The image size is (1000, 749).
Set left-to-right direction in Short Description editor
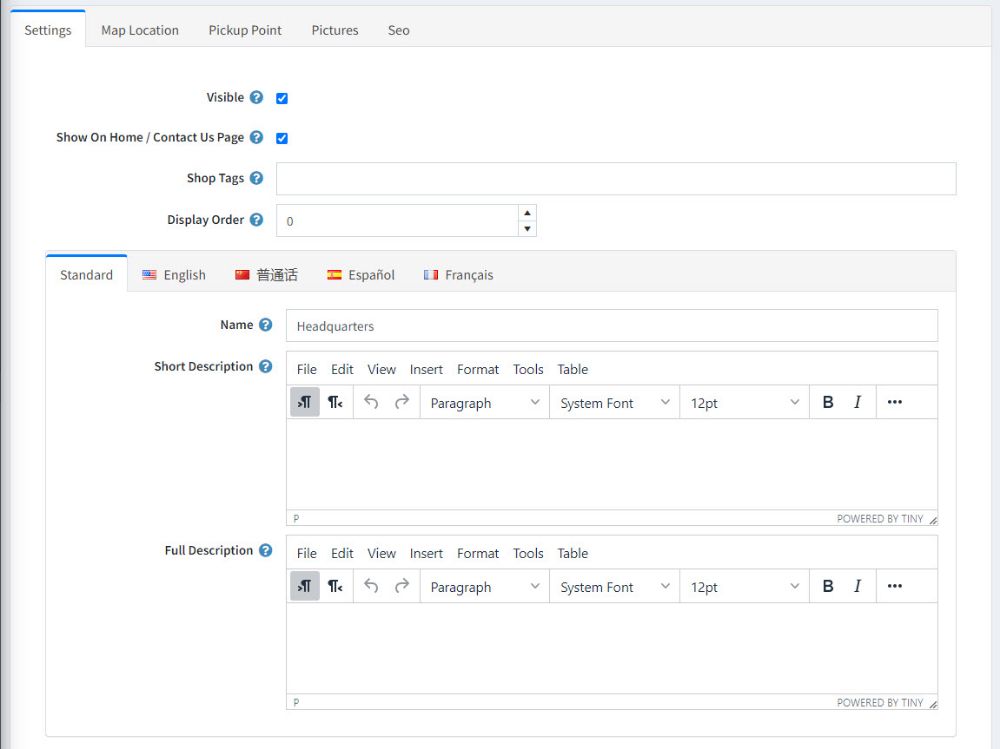pos(305,402)
